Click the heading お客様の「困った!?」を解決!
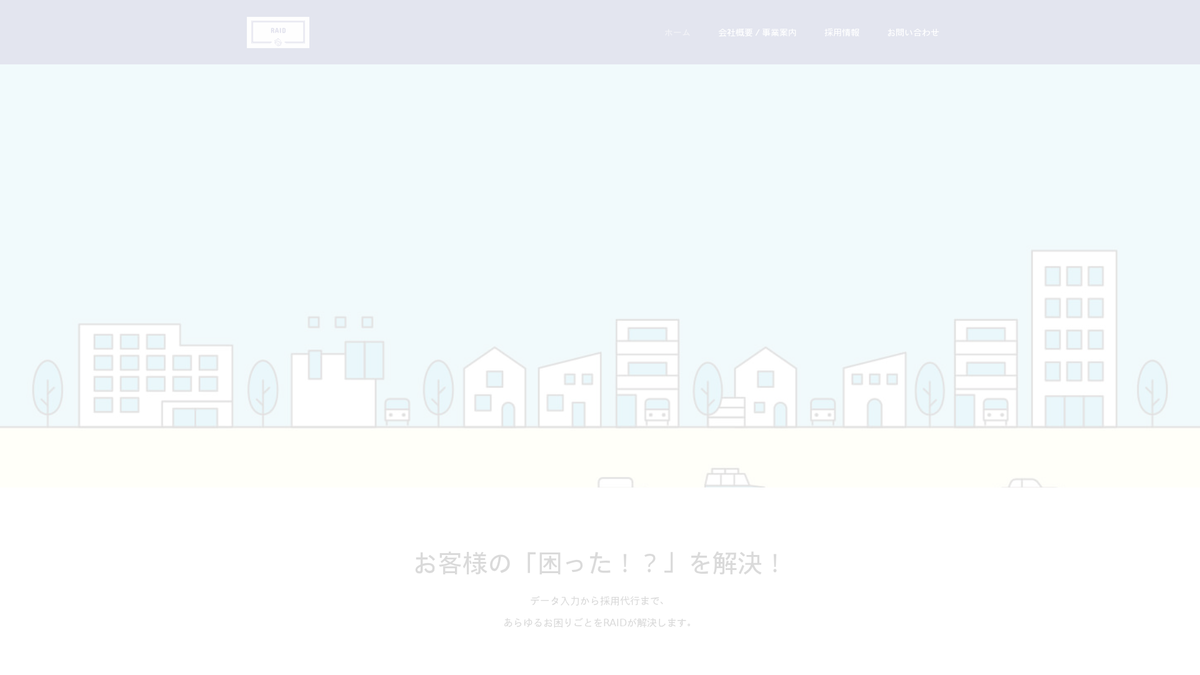 point(600,563)
